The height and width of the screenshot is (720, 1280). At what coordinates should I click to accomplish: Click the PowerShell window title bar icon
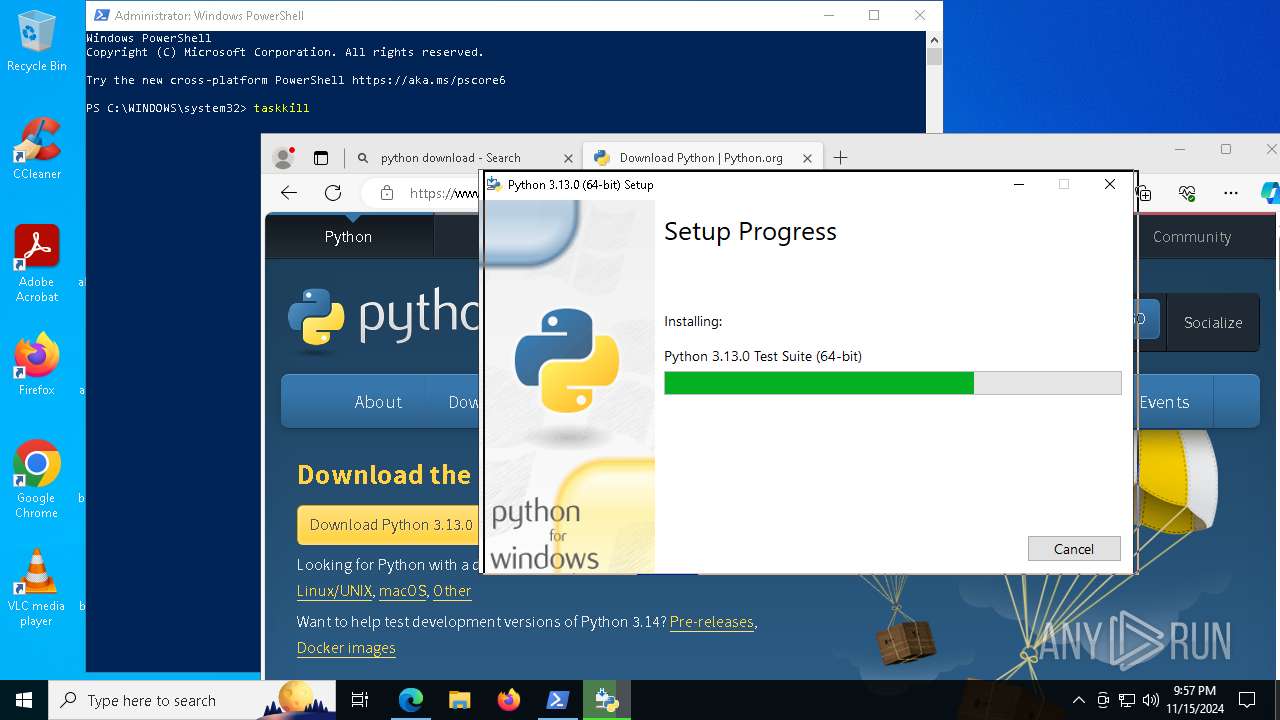point(101,15)
